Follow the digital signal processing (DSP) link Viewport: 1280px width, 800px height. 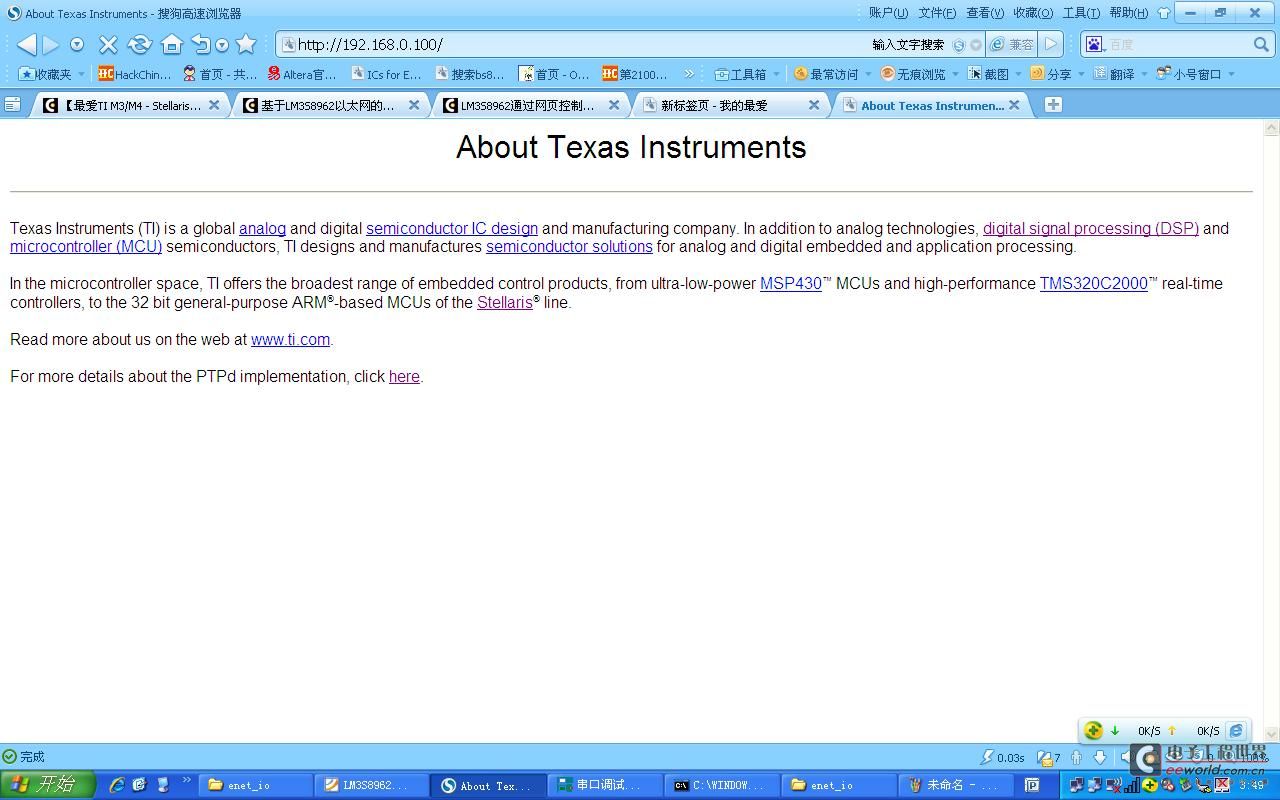pos(1091,228)
